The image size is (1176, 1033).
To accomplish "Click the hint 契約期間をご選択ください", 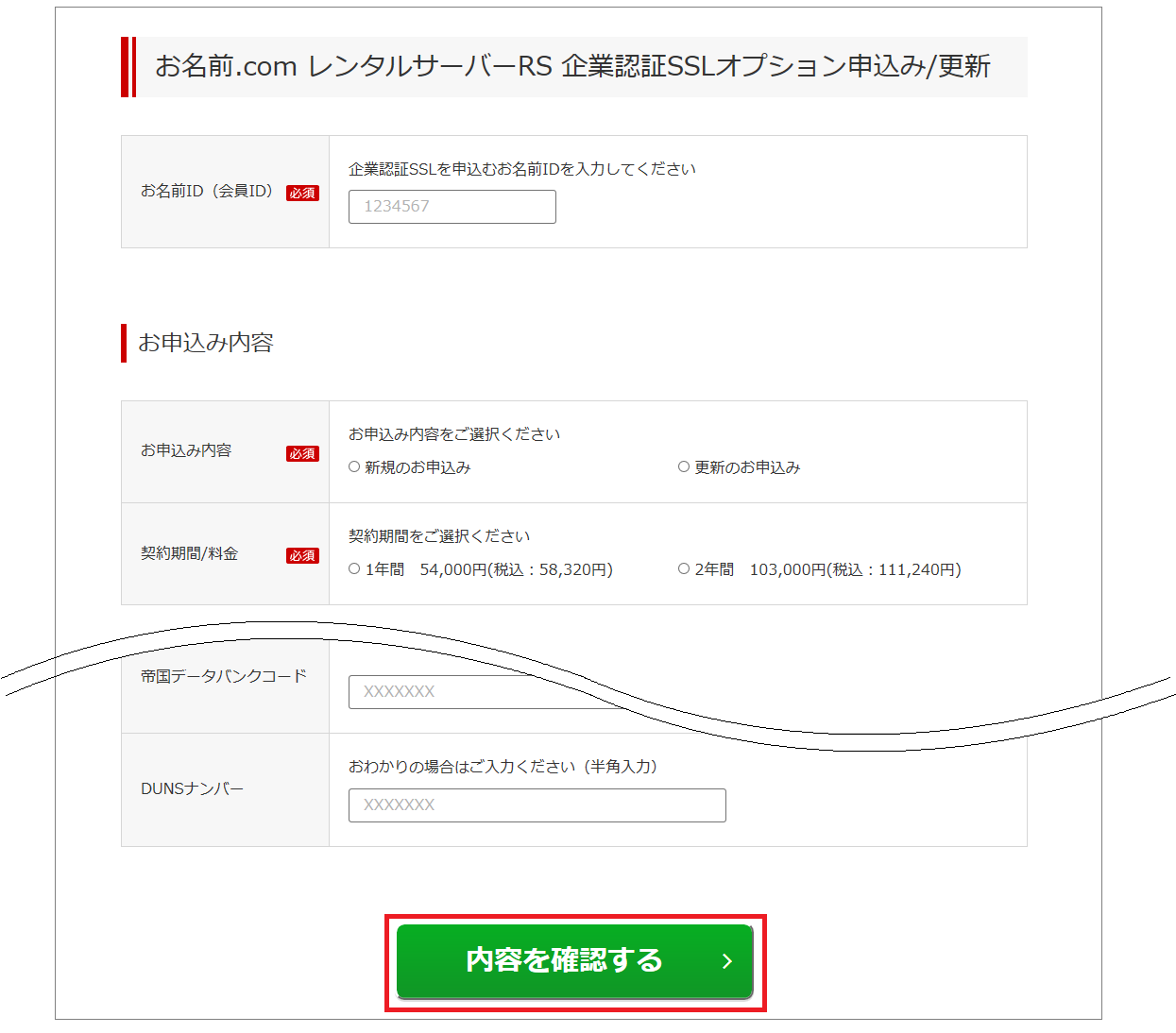I will click(439, 536).
